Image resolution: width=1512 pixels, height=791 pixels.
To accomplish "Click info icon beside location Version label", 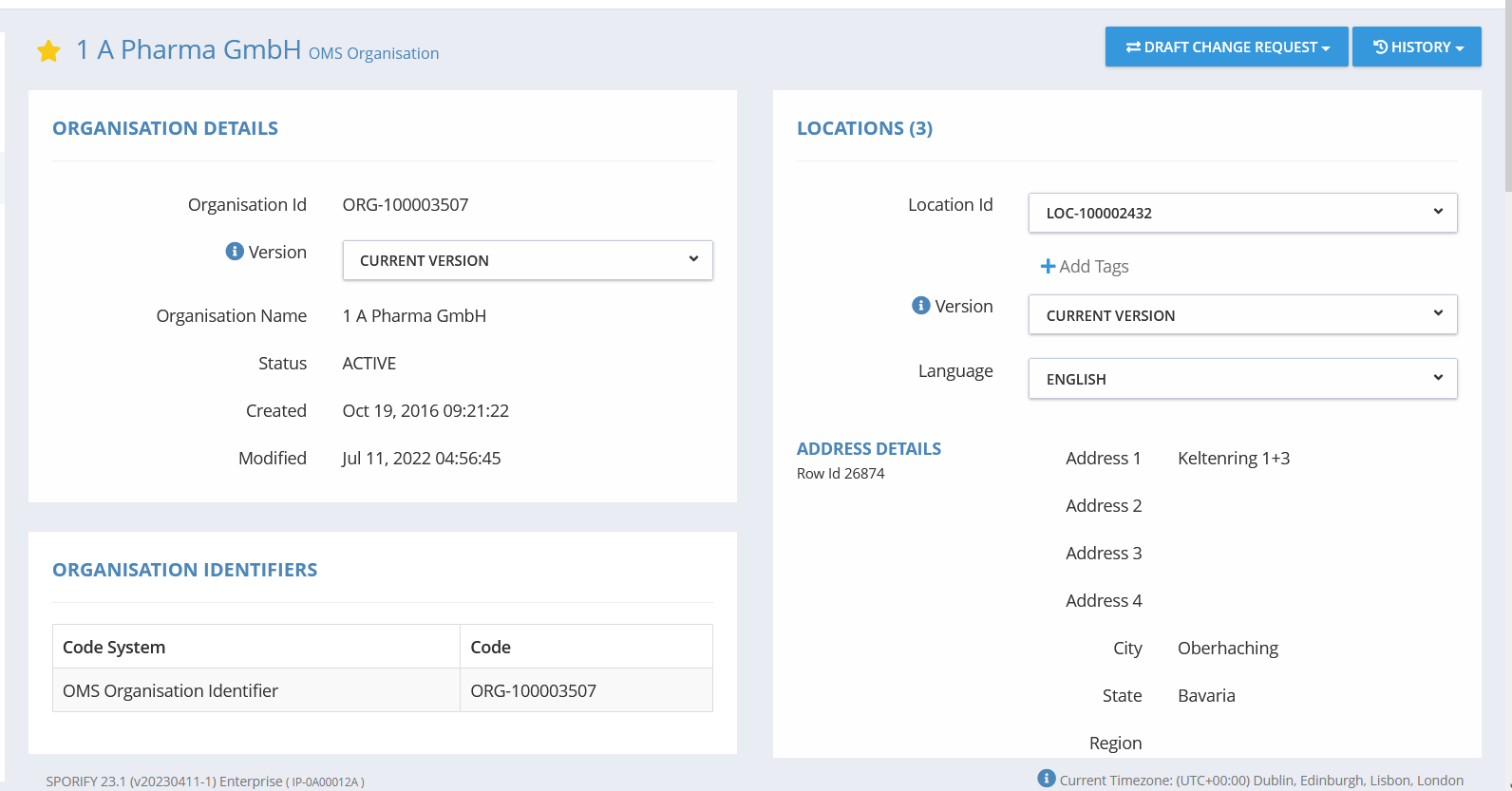I will (x=920, y=306).
